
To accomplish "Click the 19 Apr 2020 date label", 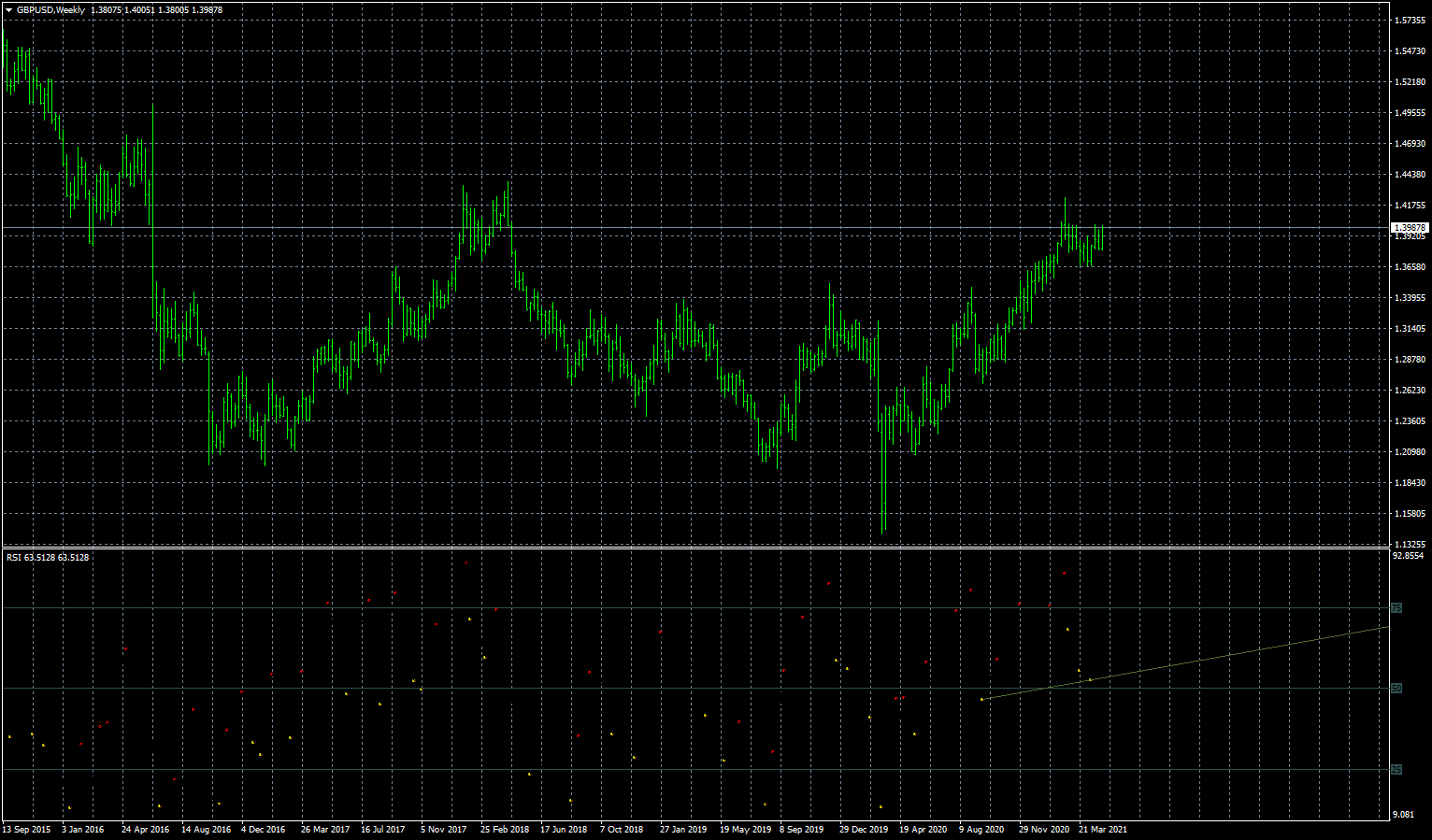I will tap(923, 829).
